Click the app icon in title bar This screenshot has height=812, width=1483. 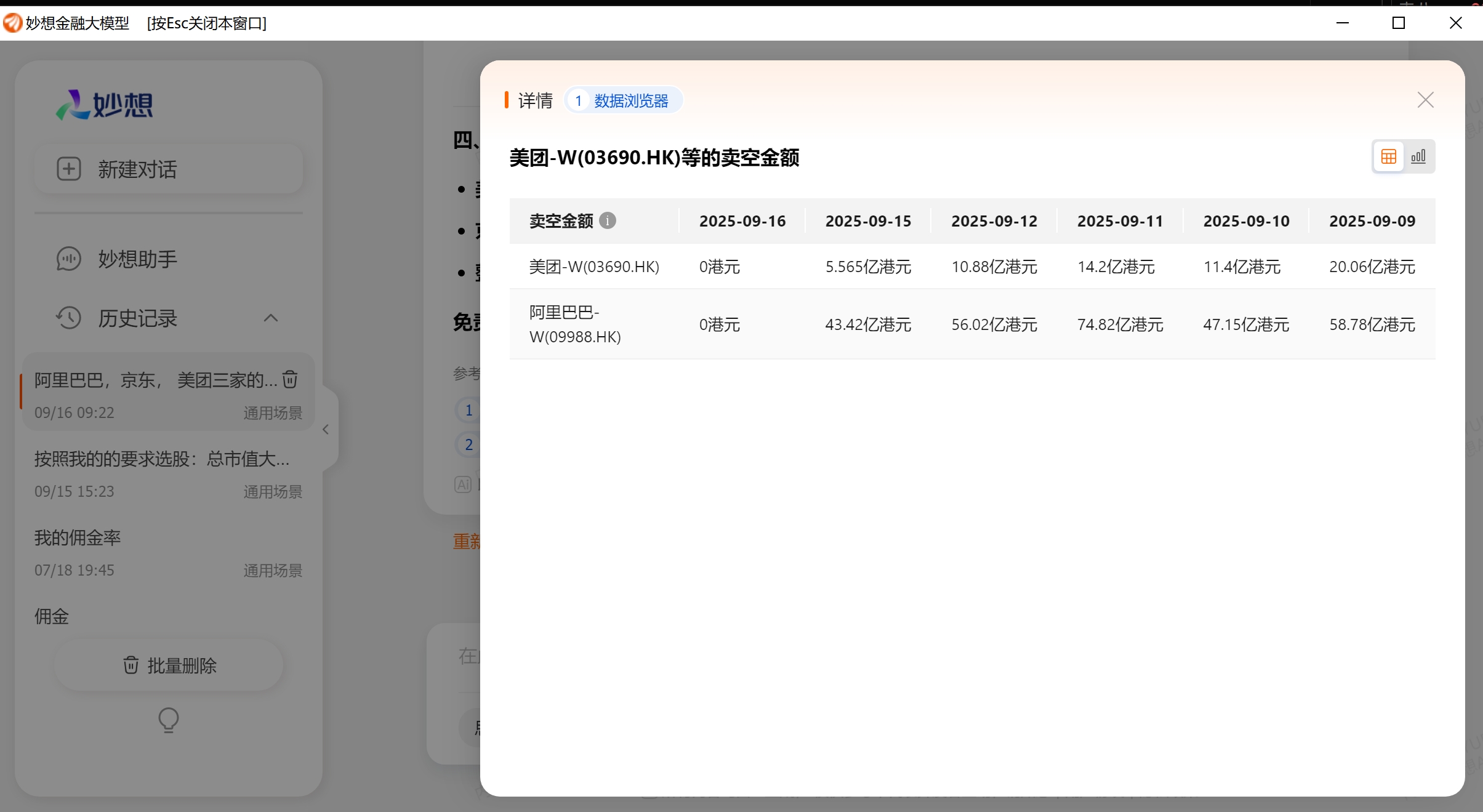(x=12, y=23)
